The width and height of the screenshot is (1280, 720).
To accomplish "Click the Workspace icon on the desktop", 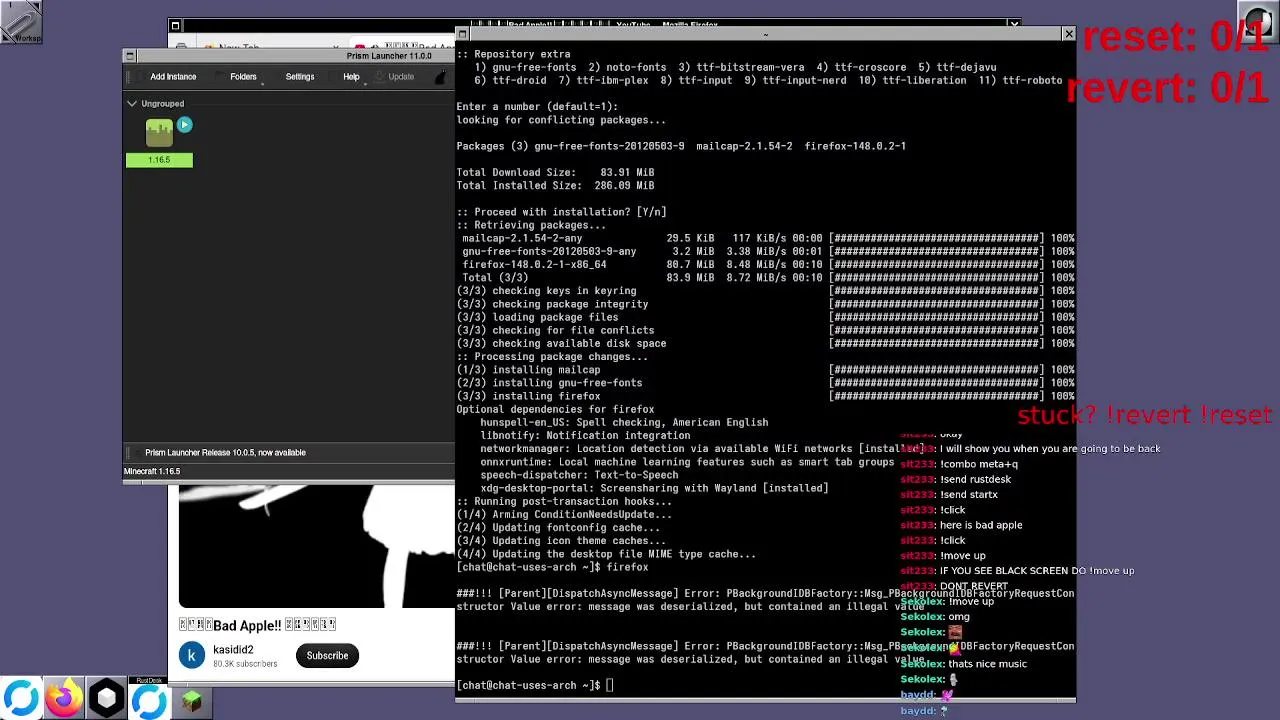I will 21,22.
